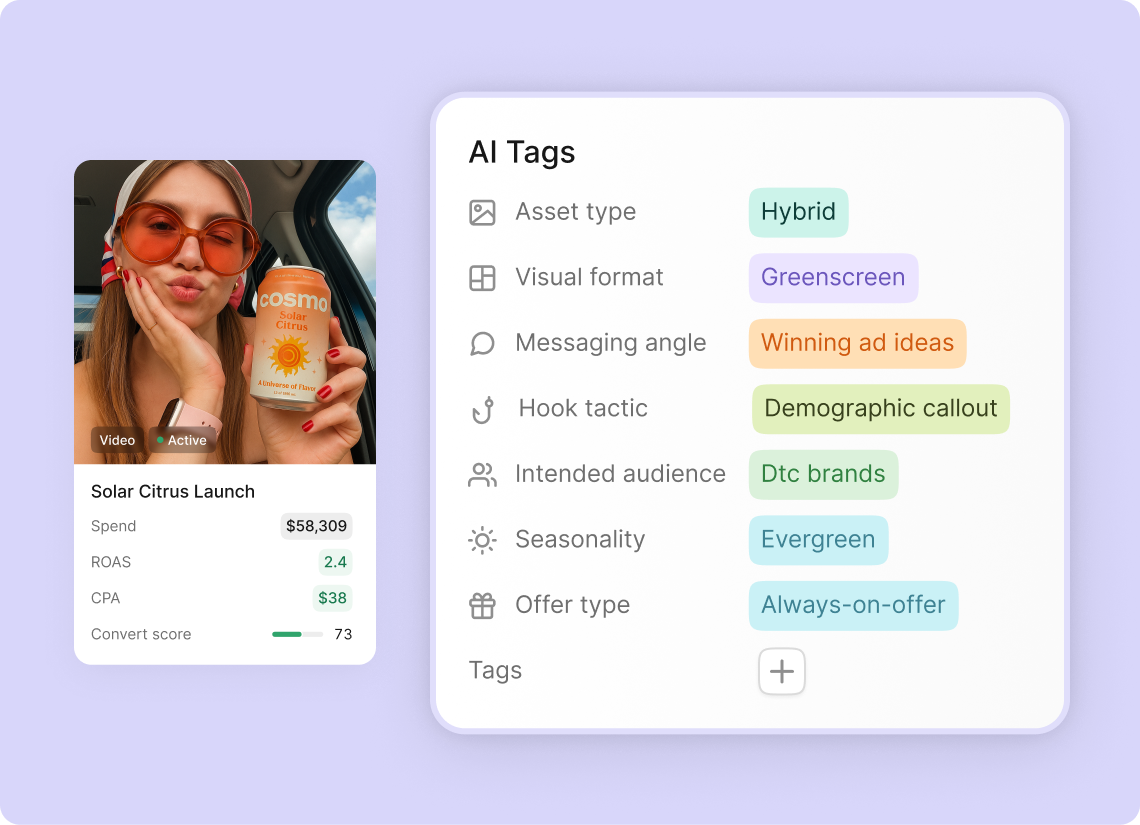Select the Dtc brands audience tag

(823, 475)
